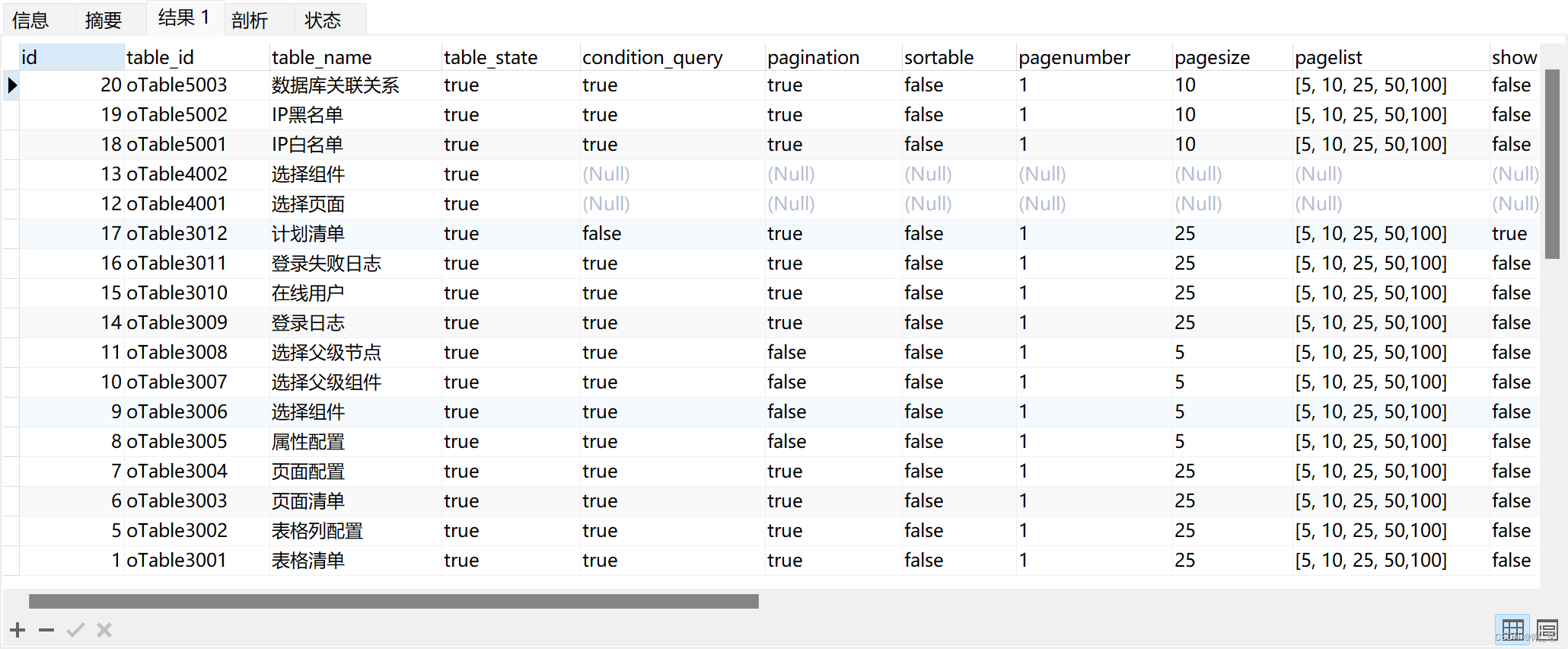
Task: Select cell oTable3006
Action: click(x=196, y=411)
